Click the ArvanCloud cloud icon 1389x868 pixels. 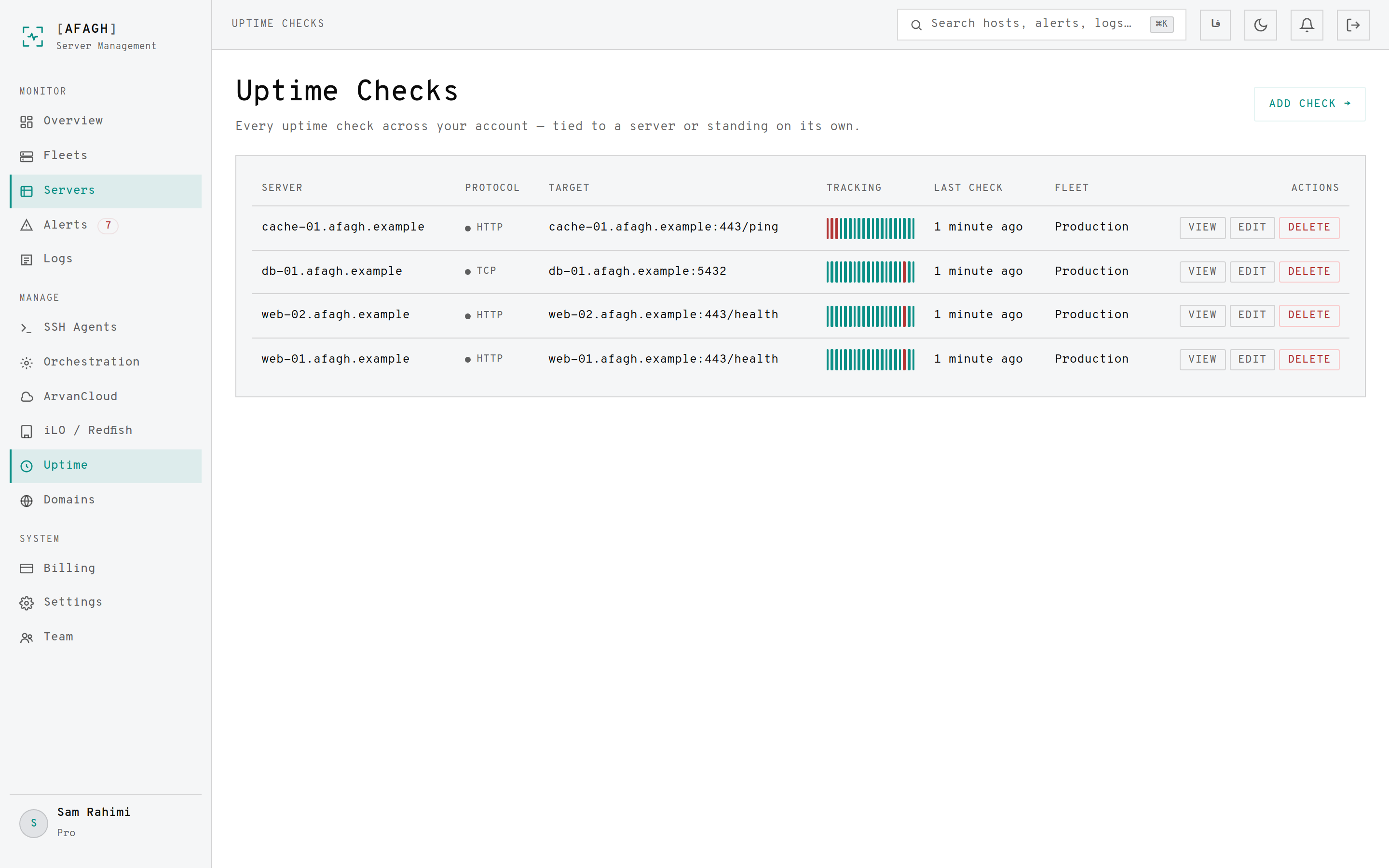(27, 397)
